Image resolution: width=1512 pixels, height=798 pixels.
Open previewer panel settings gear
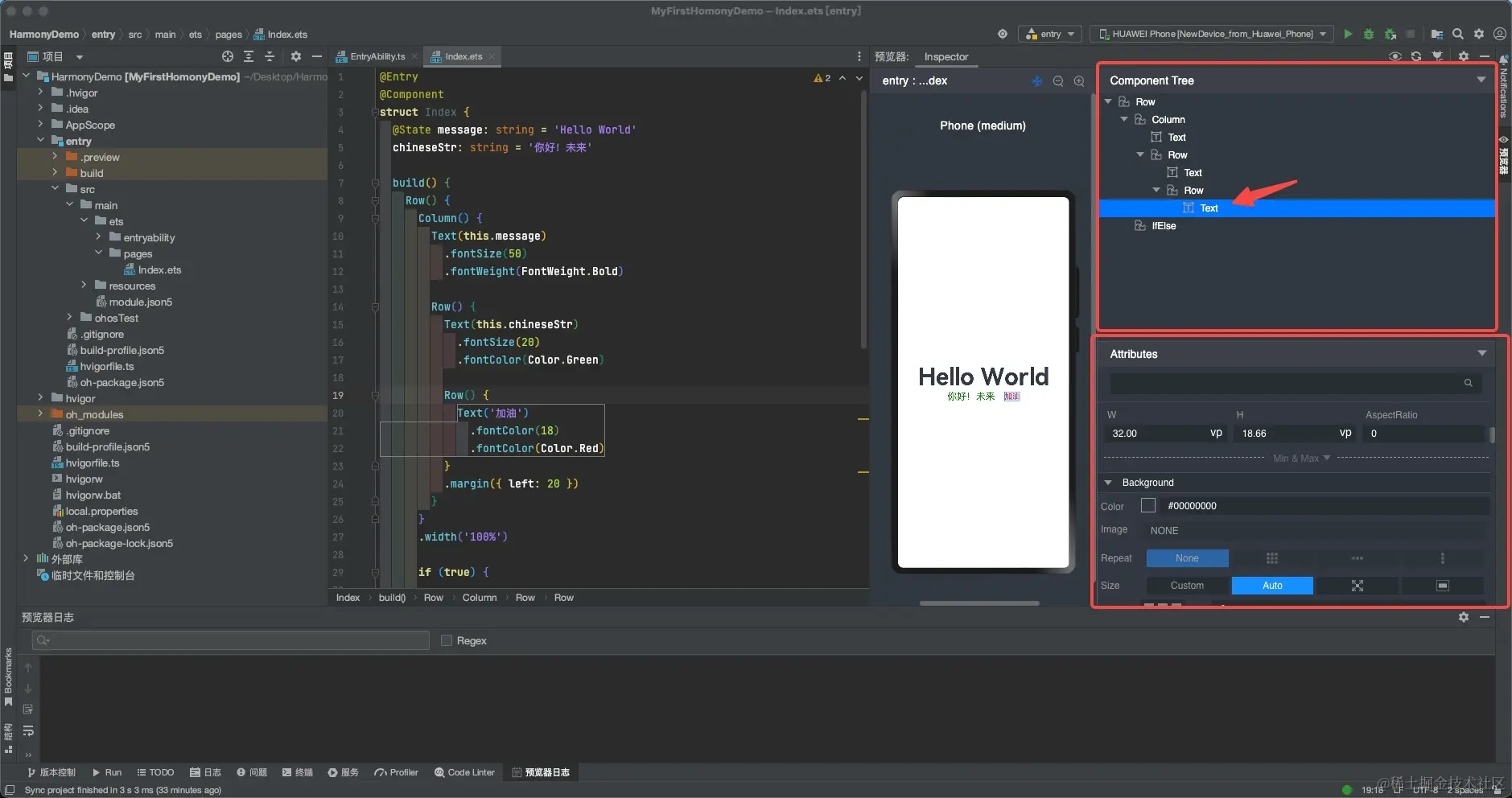pyautogui.click(x=1464, y=56)
